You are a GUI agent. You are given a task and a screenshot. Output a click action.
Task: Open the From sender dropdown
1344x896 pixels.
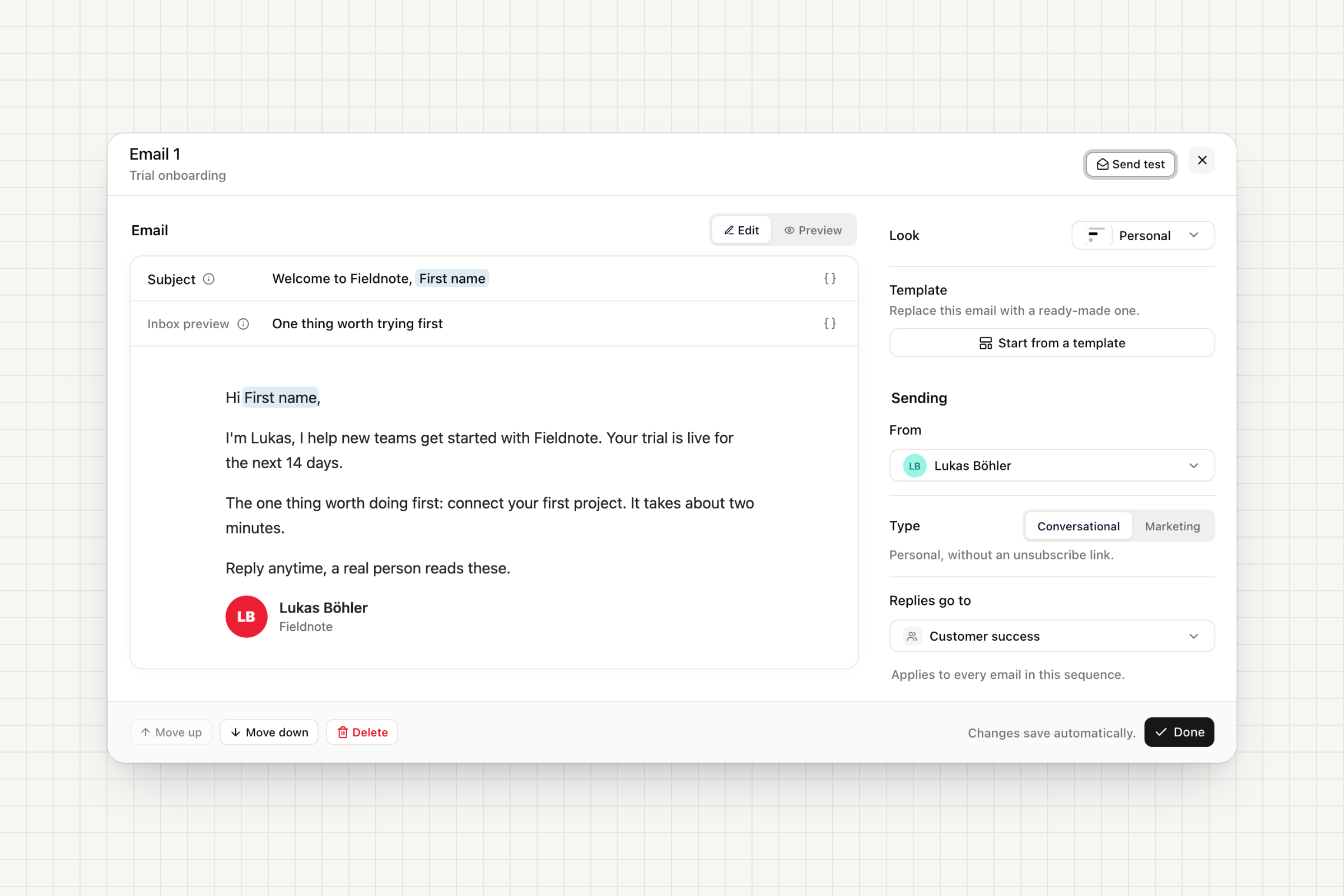pyautogui.click(x=1052, y=466)
